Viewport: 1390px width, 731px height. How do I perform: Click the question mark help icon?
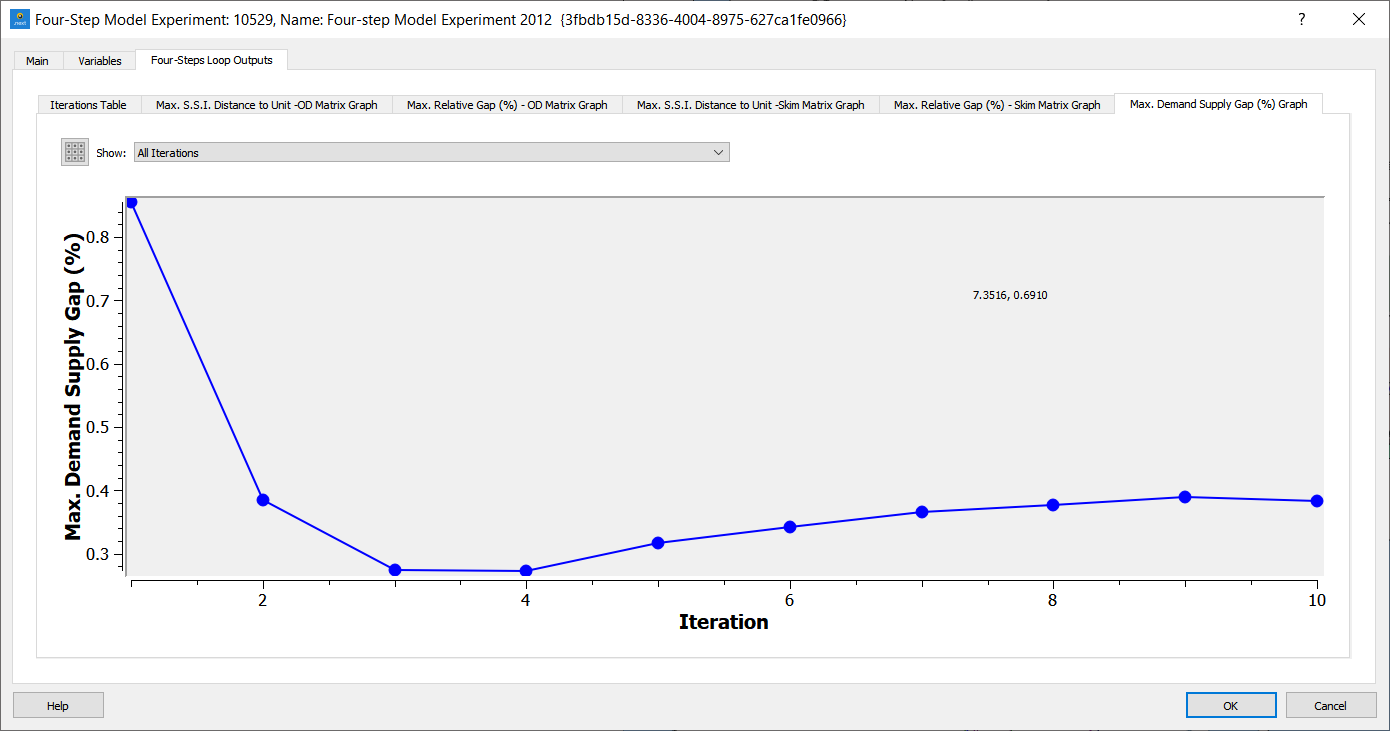[1301, 19]
